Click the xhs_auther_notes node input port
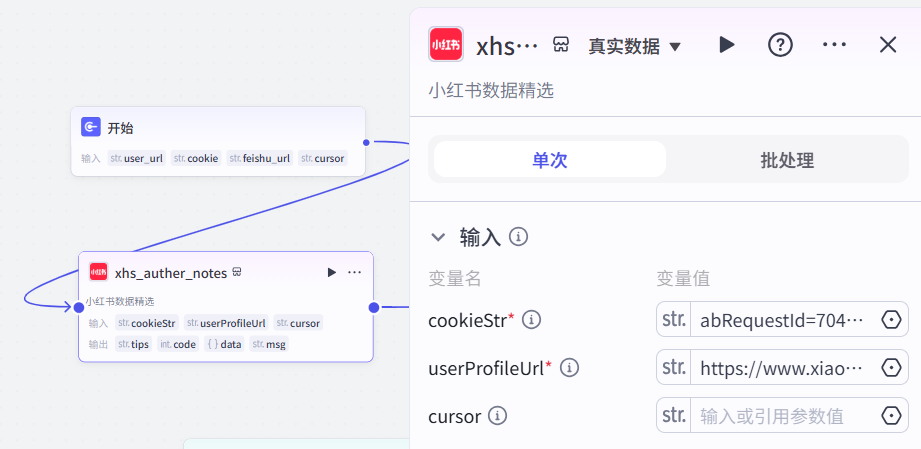921x449 pixels. [79, 307]
